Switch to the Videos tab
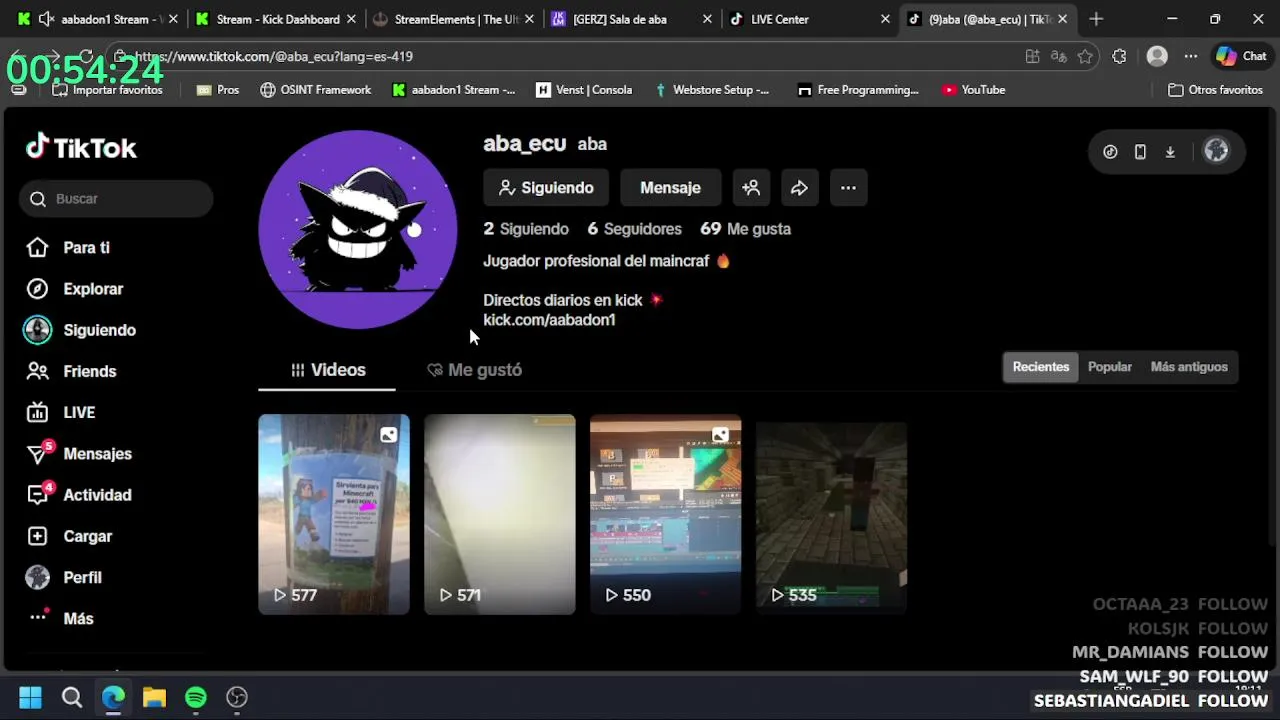This screenshot has height=720, width=1280. (x=327, y=370)
